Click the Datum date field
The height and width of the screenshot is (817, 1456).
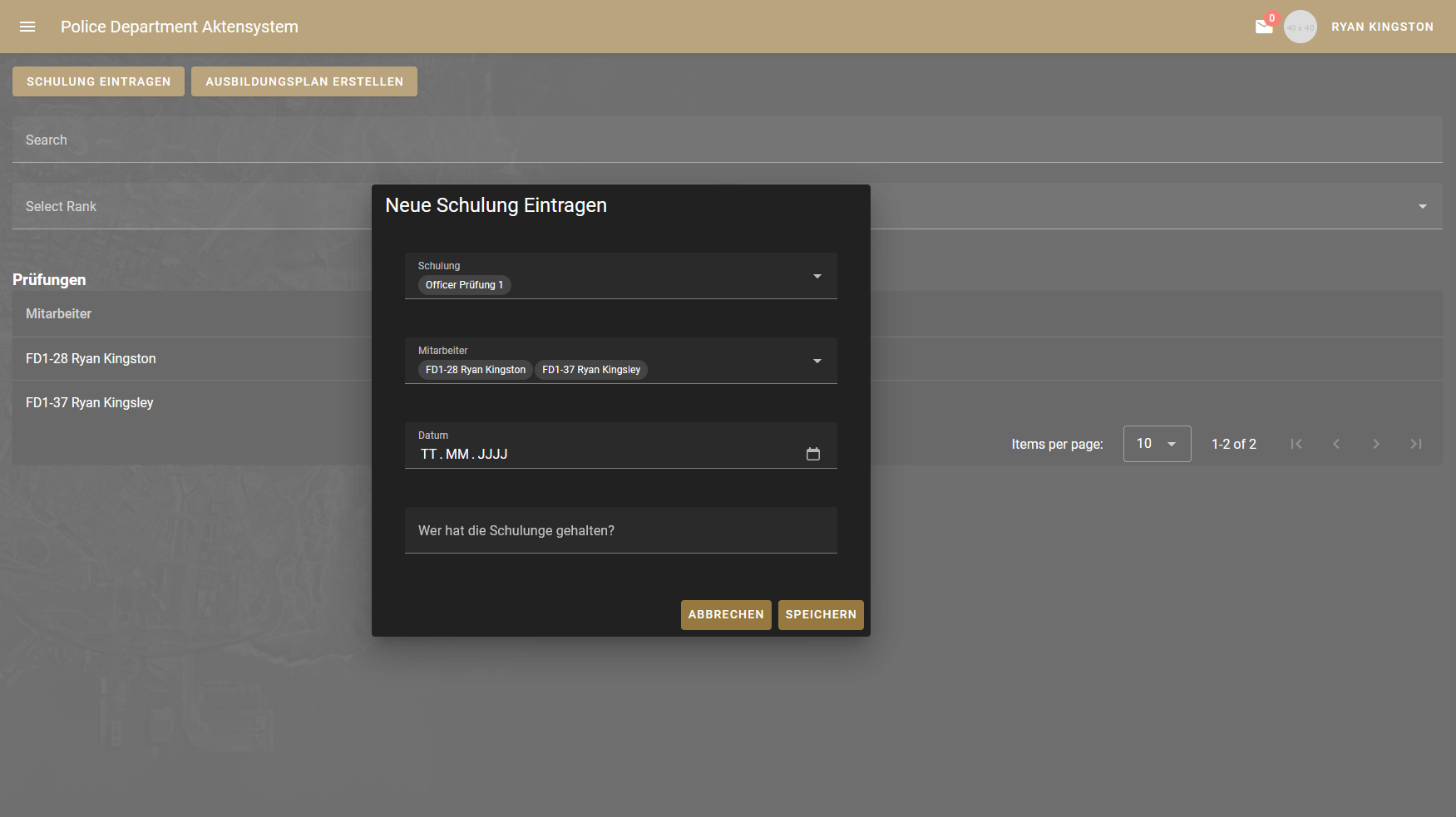[x=621, y=445]
